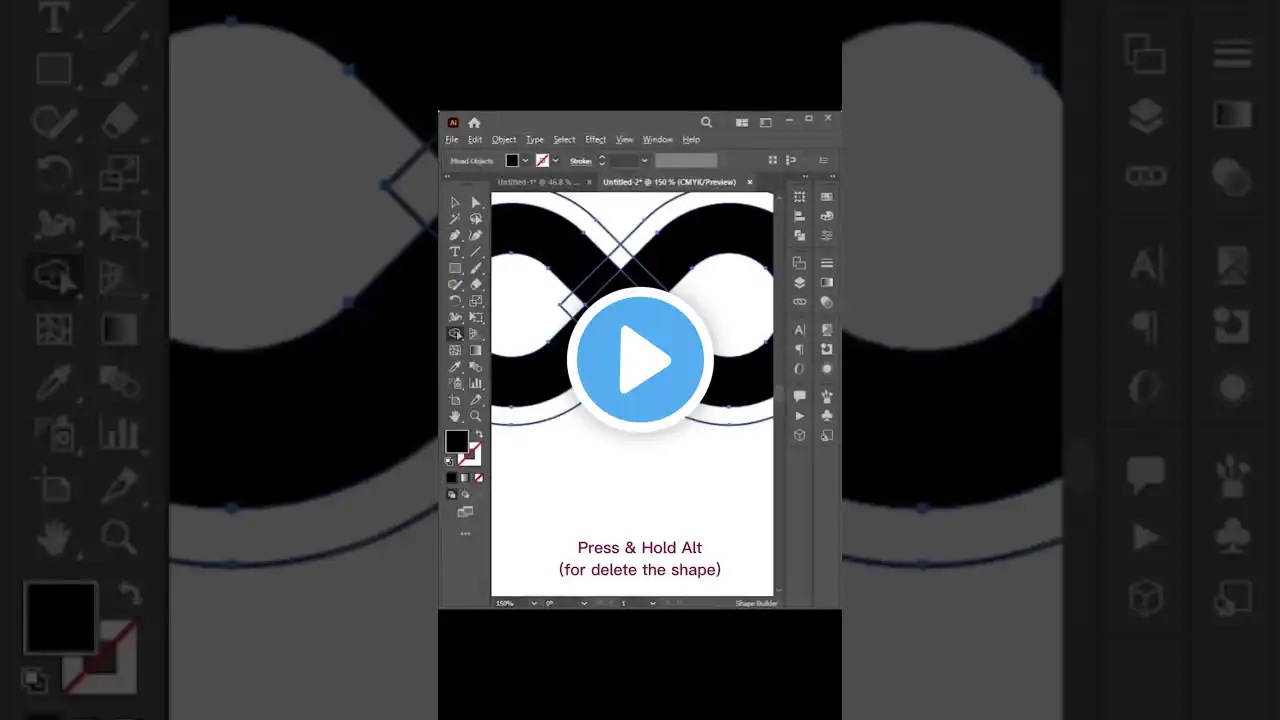Open the Object menu

click(x=504, y=140)
